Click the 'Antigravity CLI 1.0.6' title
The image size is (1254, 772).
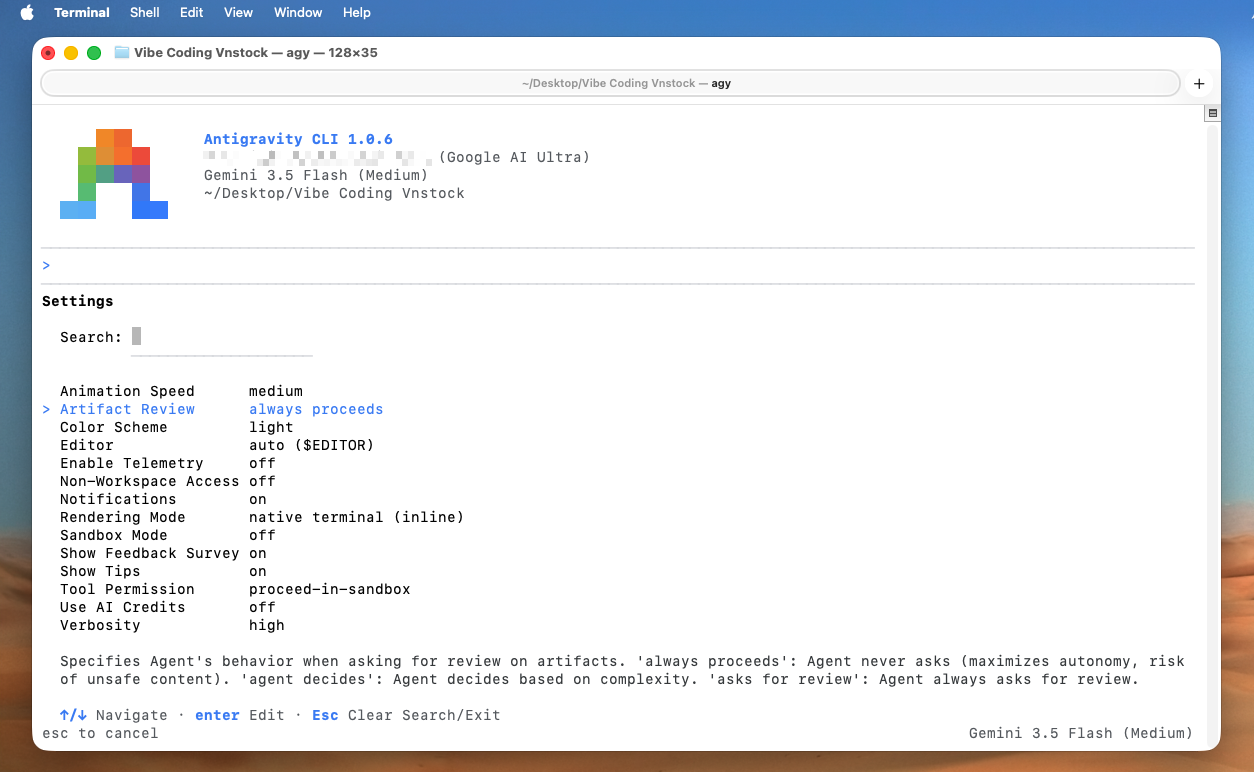[298, 139]
